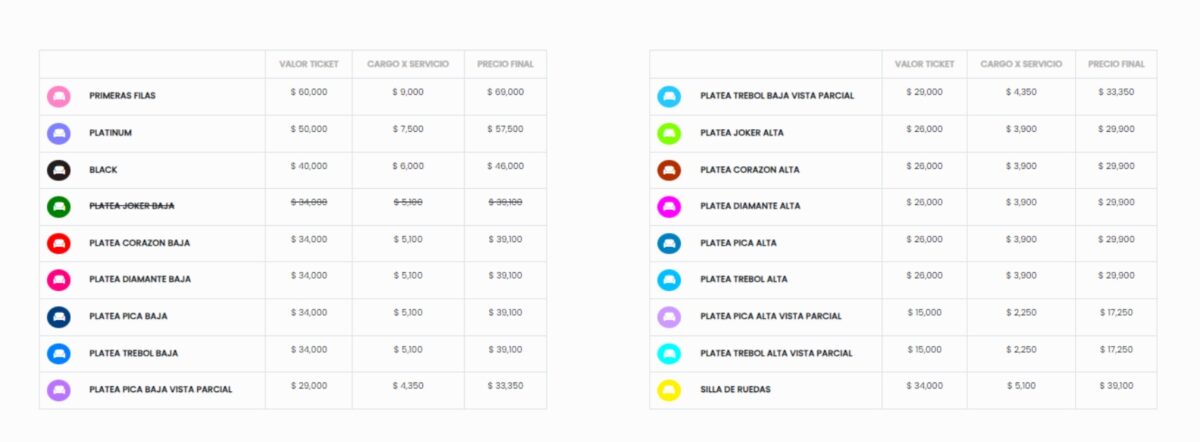Select the Platea Diamante Baja row label
This screenshot has height=442, width=1200.
click(140, 280)
